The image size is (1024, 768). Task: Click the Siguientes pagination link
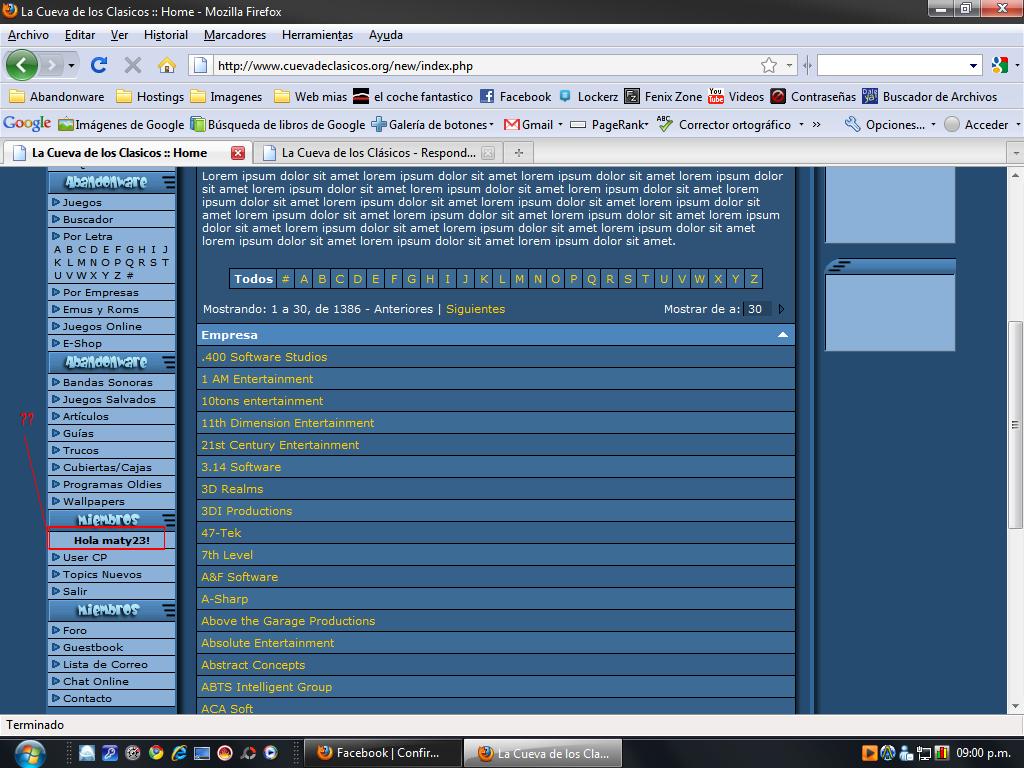pos(475,309)
